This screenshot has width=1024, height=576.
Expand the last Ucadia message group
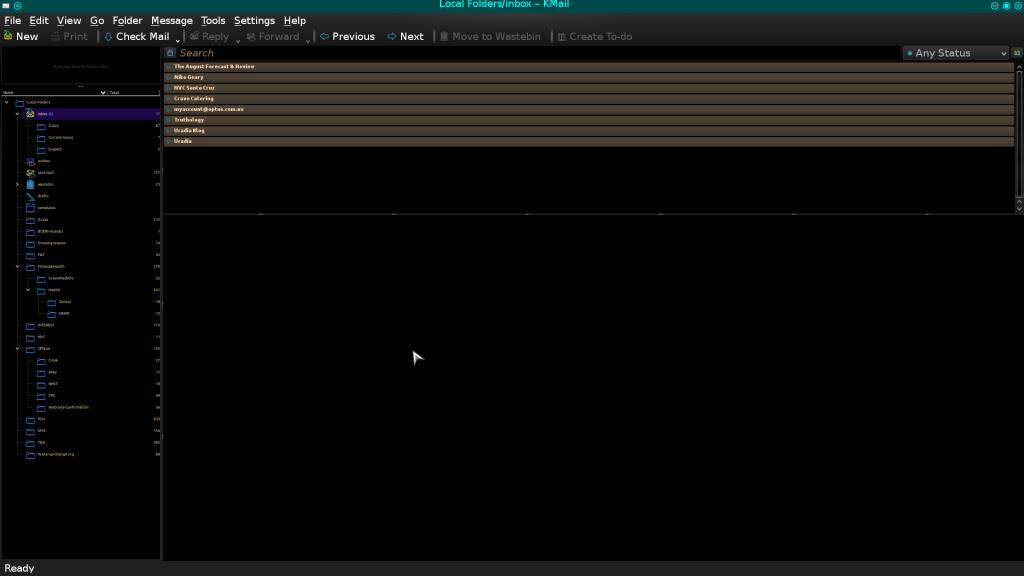(x=168, y=141)
